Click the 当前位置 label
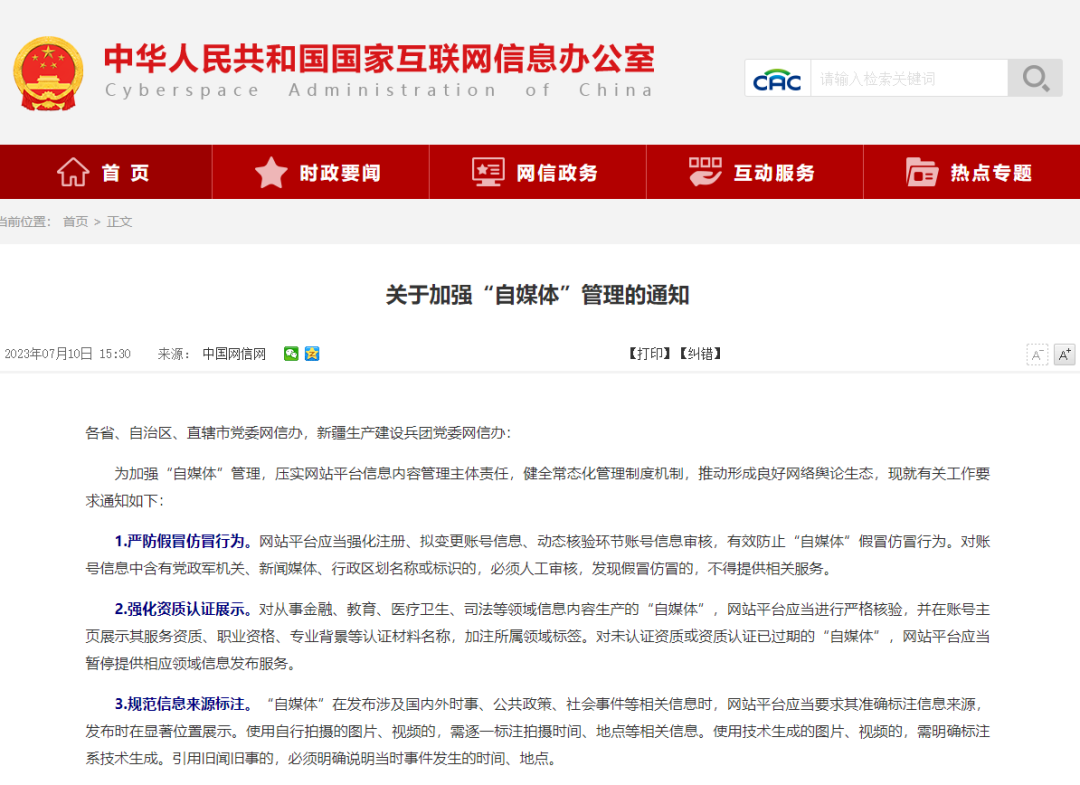 point(24,222)
